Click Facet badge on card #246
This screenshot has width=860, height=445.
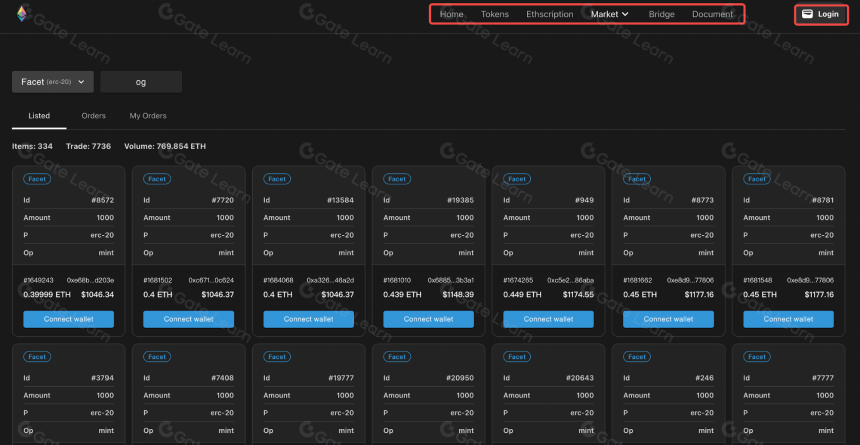[637, 357]
